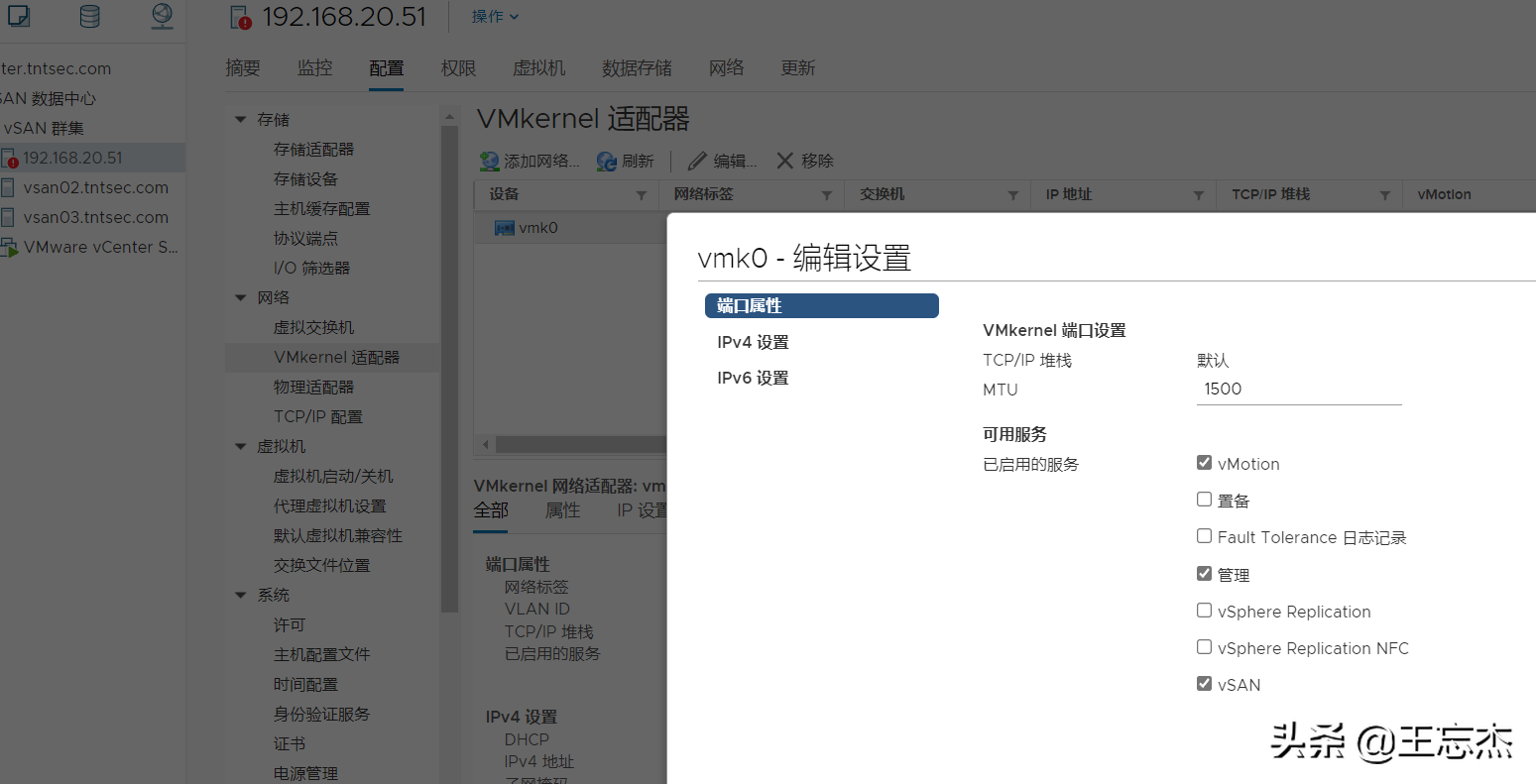Collapse the 网络 section
1536x784 pixels.
pyautogui.click(x=240, y=297)
